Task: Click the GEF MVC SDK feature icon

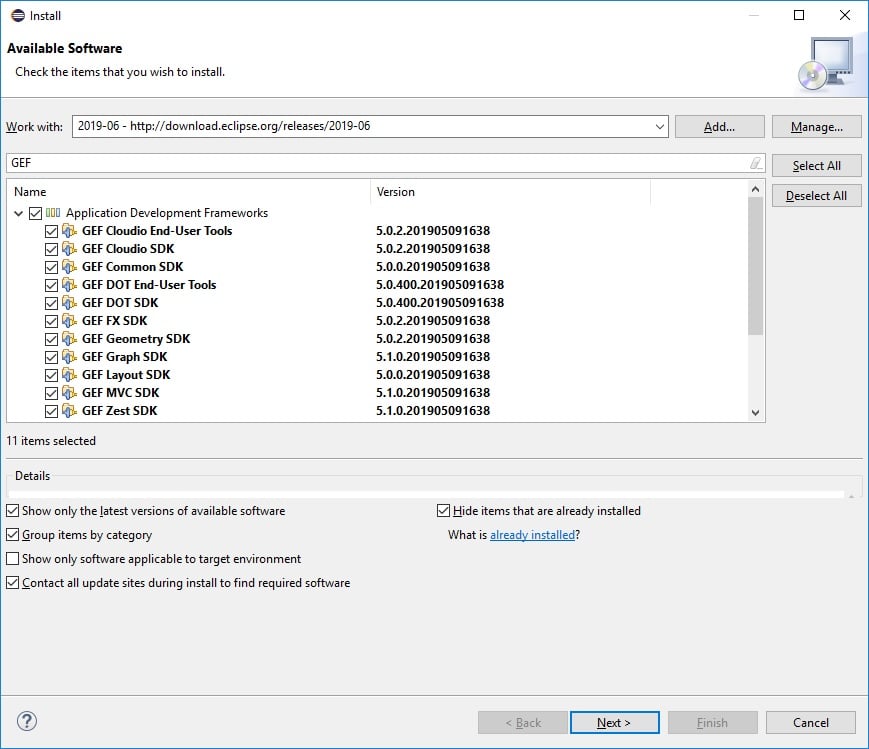Action: 69,393
